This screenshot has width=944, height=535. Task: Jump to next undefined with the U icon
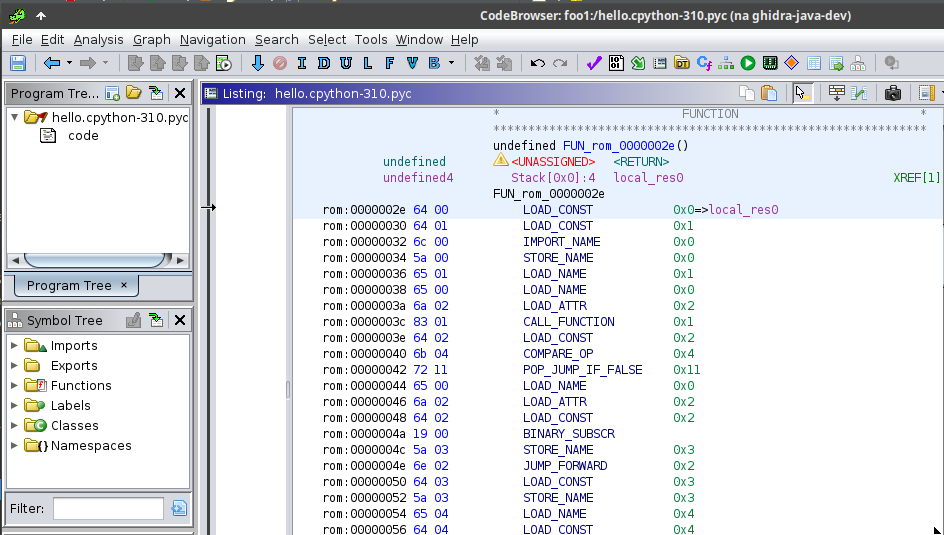point(346,63)
